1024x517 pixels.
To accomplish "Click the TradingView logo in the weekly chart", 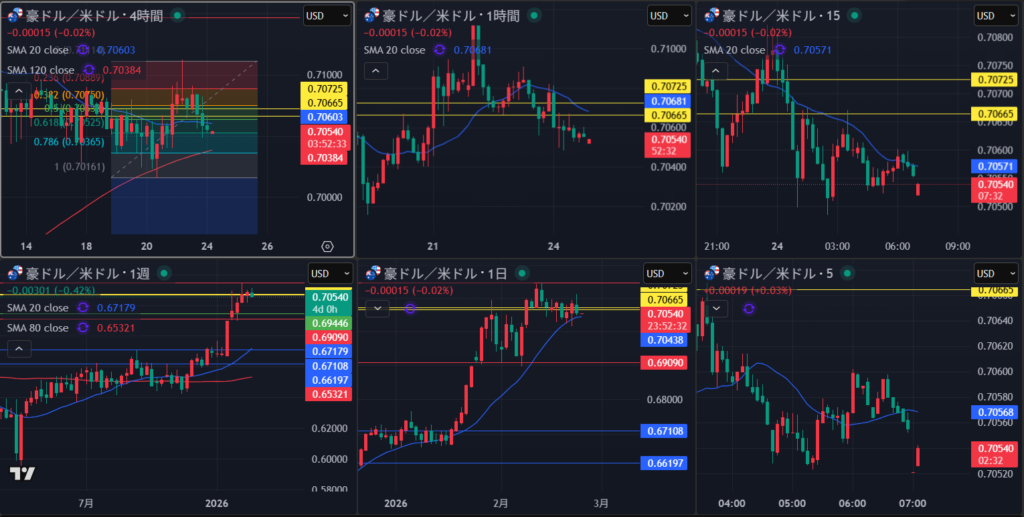I will click(22, 473).
